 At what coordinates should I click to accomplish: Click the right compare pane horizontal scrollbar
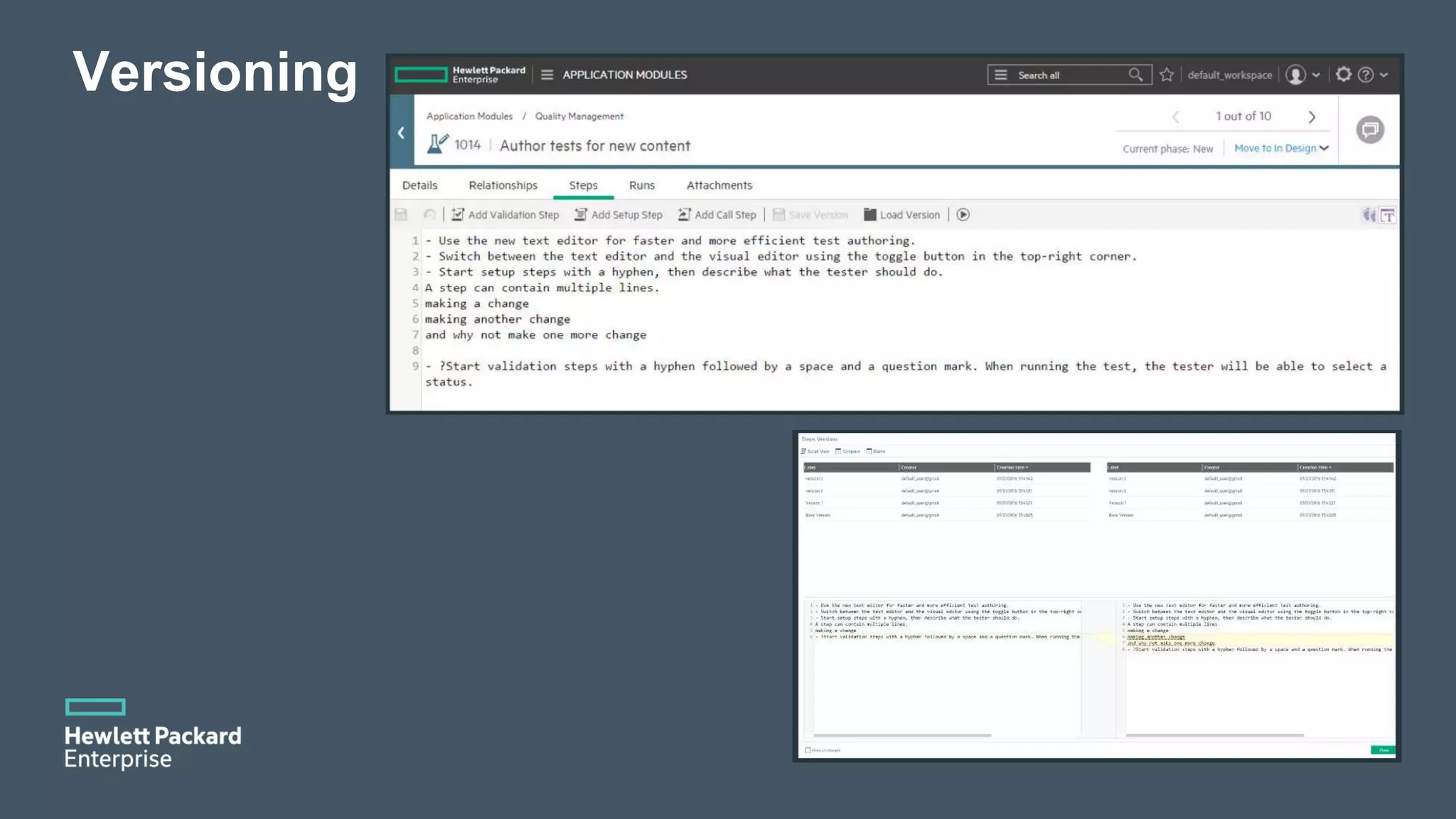[x=1214, y=735]
